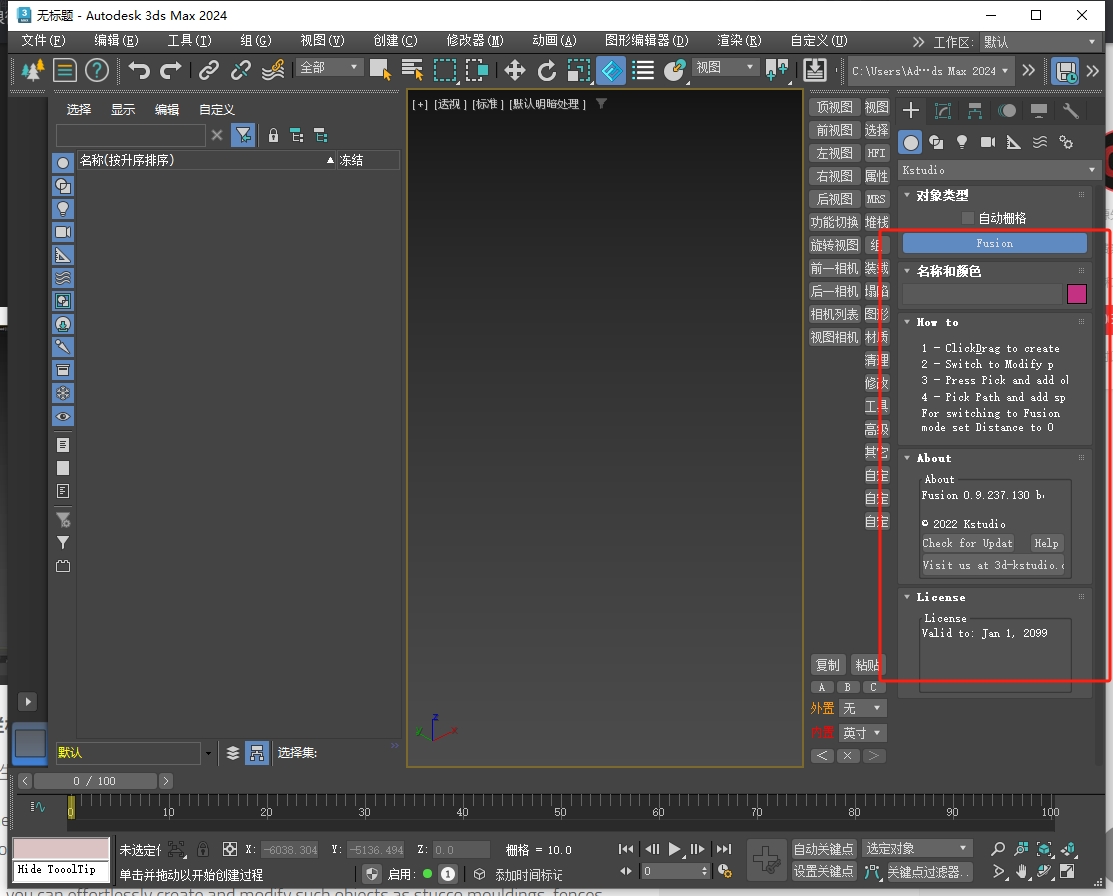Viewport: 1113px width, 896px height.
Task: Open the Kstudio object category dropdown
Action: [999, 170]
